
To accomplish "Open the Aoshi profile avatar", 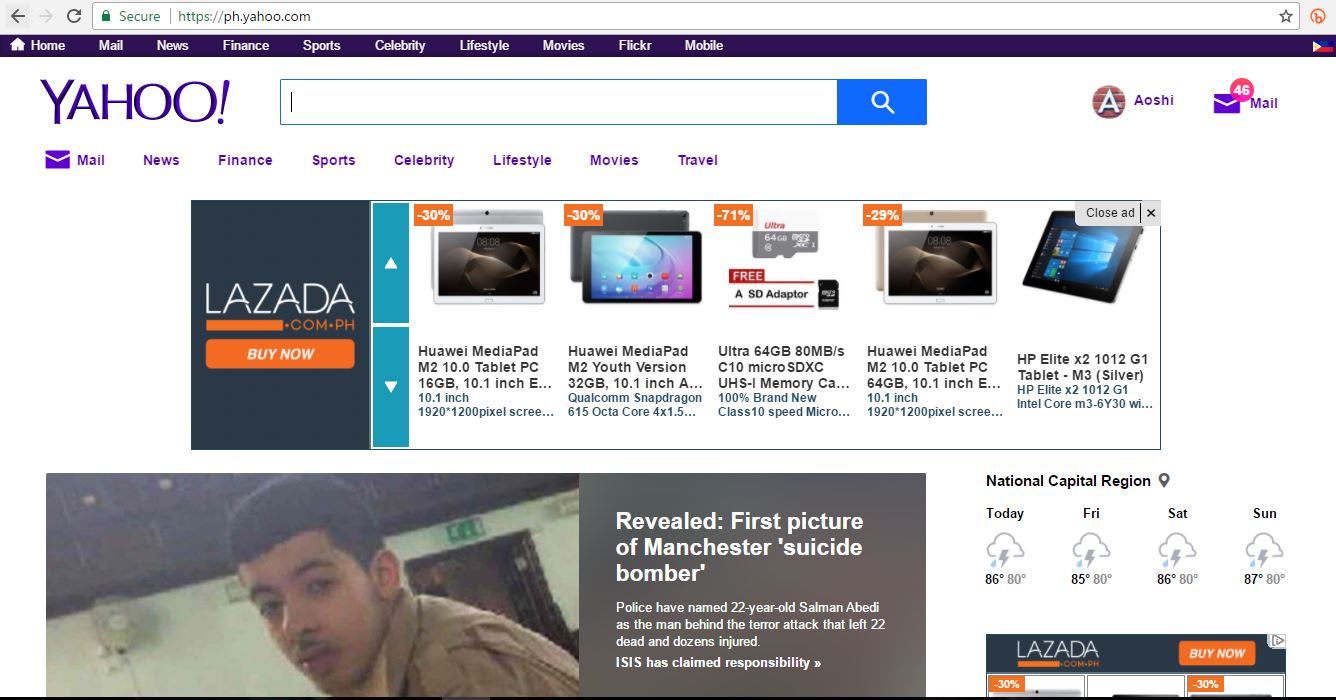I will pos(1108,101).
